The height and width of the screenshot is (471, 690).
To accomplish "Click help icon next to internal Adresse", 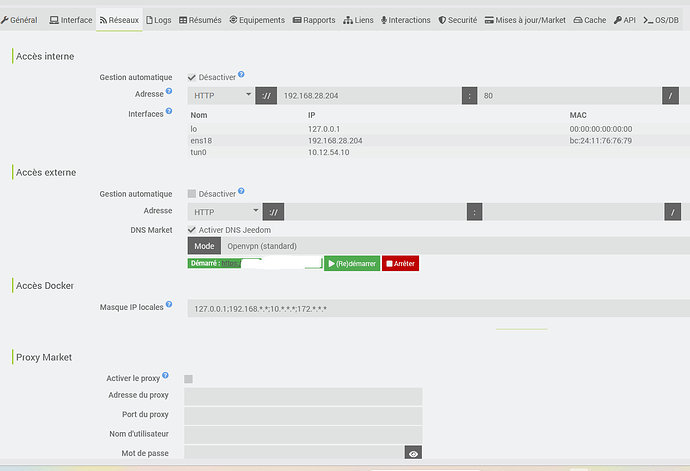I will click(x=169, y=92).
